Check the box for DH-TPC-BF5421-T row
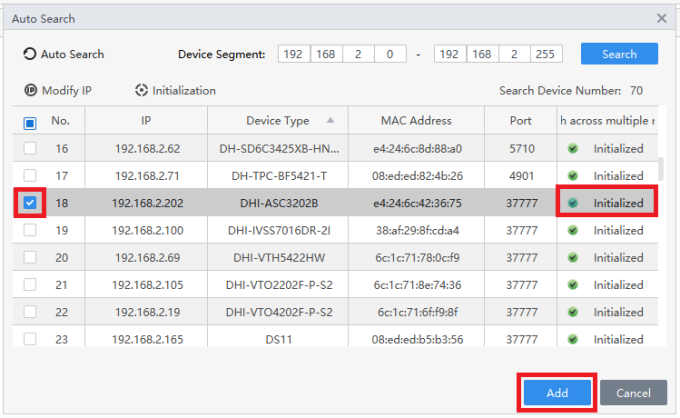The image size is (680, 418). pyautogui.click(x=30, y=176)
